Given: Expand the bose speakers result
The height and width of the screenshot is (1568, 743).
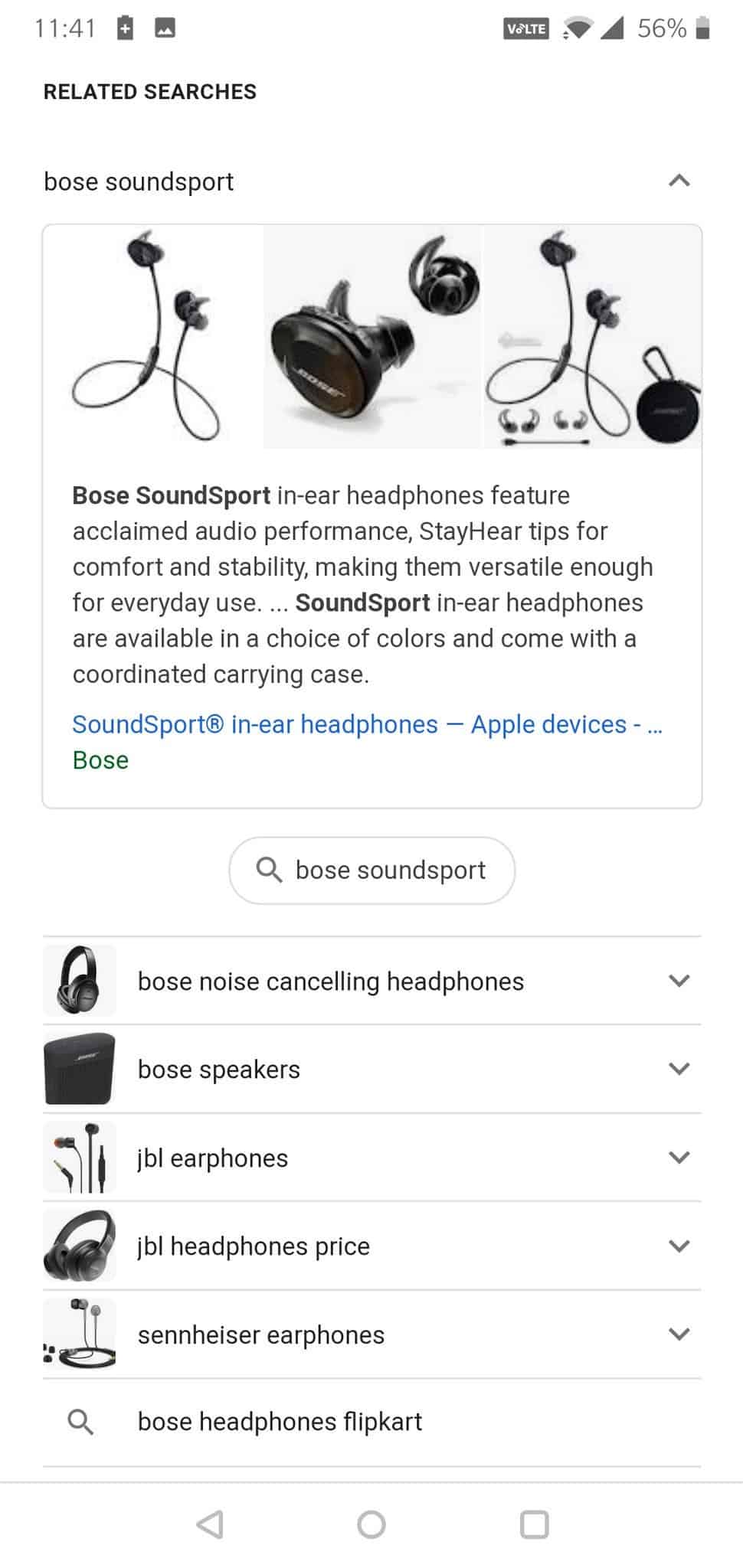Looking at the screenshot, I should pos(679,1069).
